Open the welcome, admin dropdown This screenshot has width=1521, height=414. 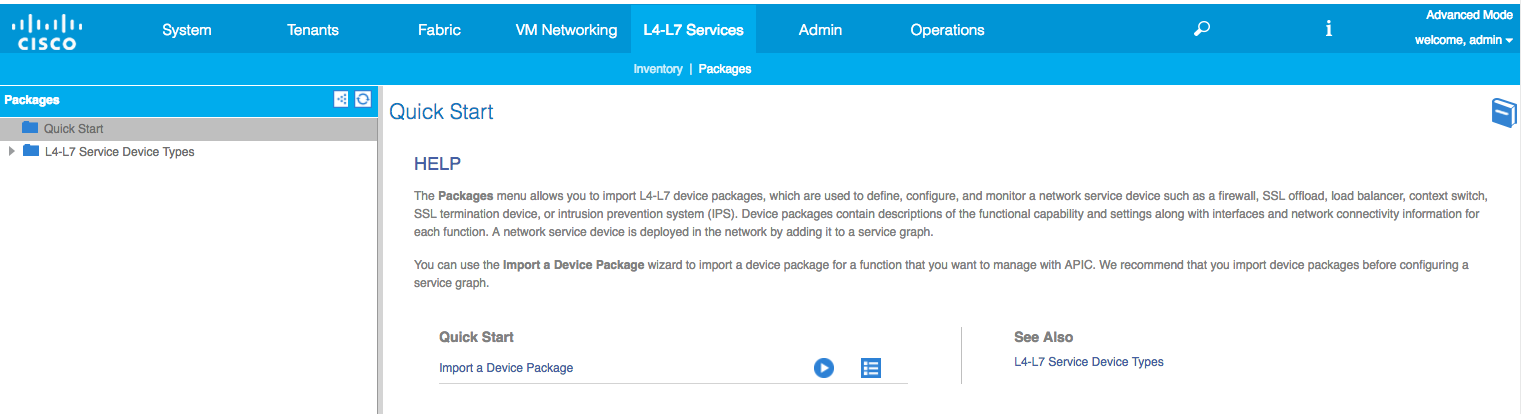[x=1464, y=41]
